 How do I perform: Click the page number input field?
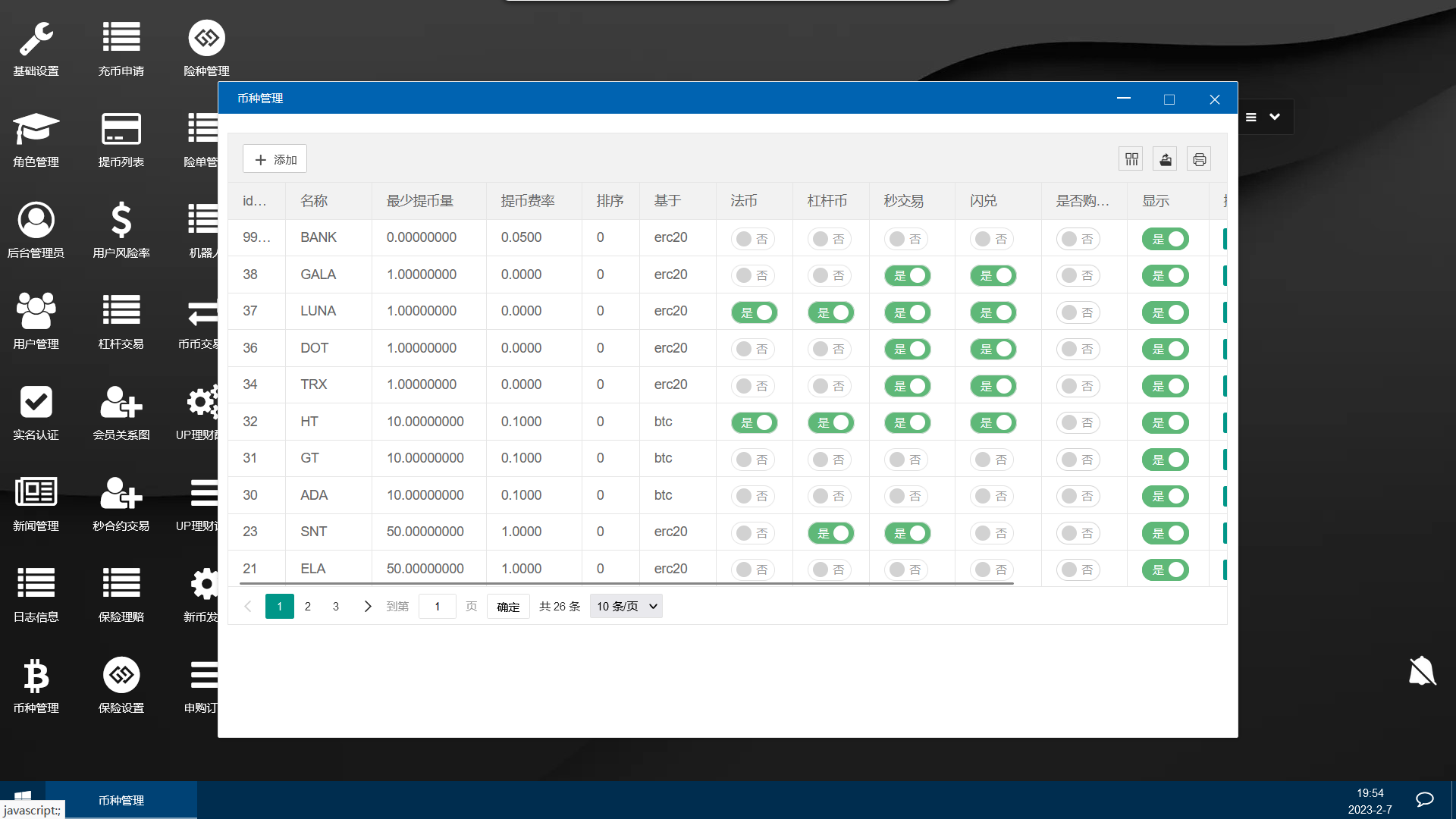tap(438, 607)
